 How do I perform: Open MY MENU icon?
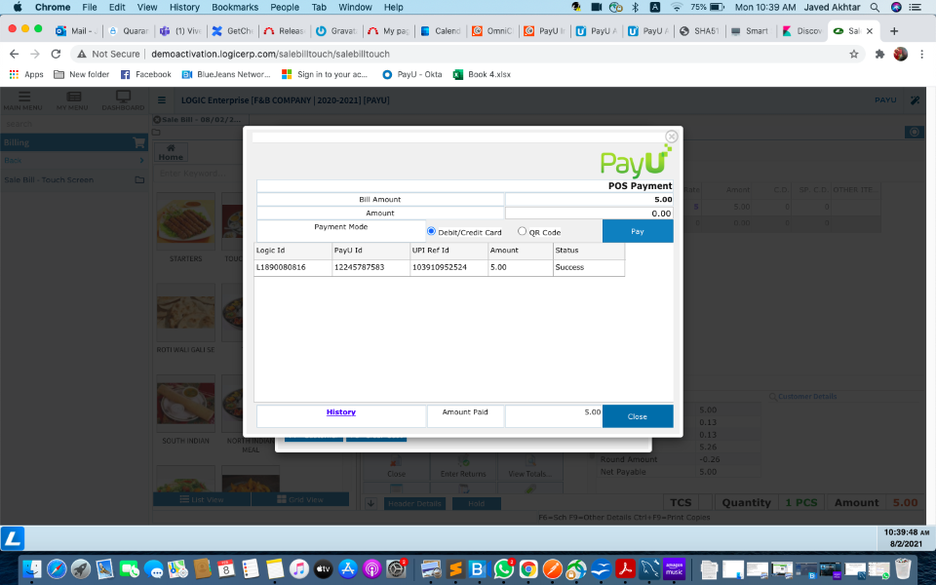(73, 97)
